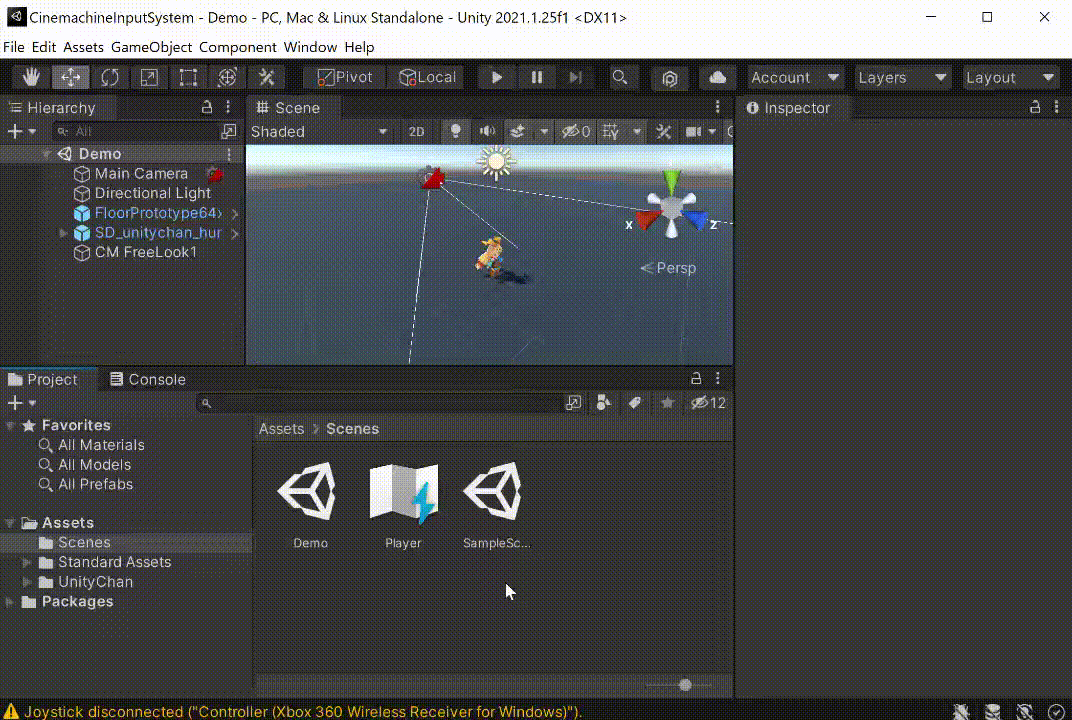Viewport: 1072px width, 720px height.
Task: Select All Prefabs favorite
Action: [x=95, y=484]
